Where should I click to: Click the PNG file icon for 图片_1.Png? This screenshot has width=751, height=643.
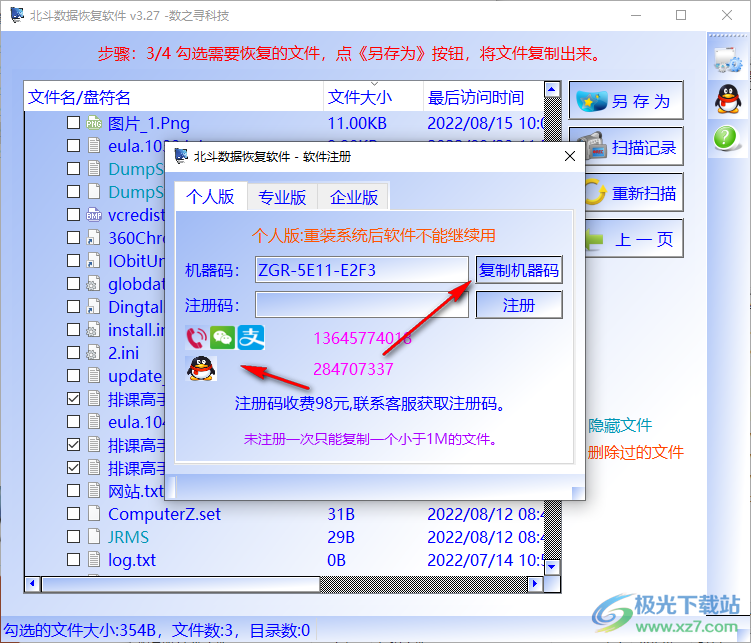point(94,123)
